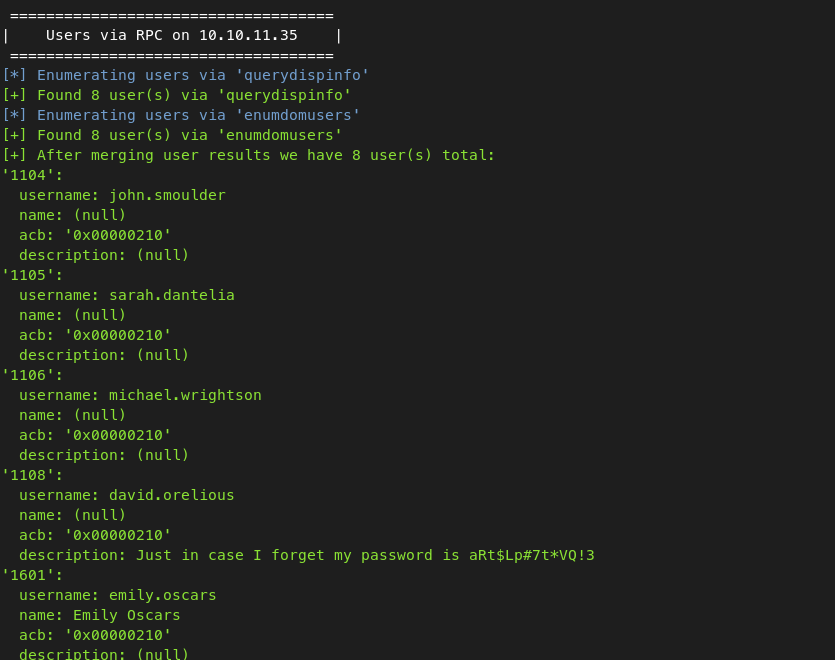Click the '1106' user ID line
The image size is (835, 660).
tap(32, 376)
